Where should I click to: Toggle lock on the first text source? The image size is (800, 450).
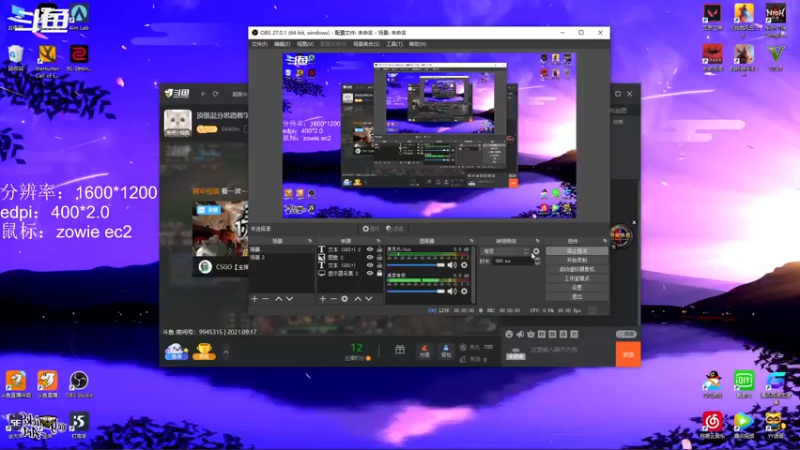pyautogui.click(x=379, y=249)
